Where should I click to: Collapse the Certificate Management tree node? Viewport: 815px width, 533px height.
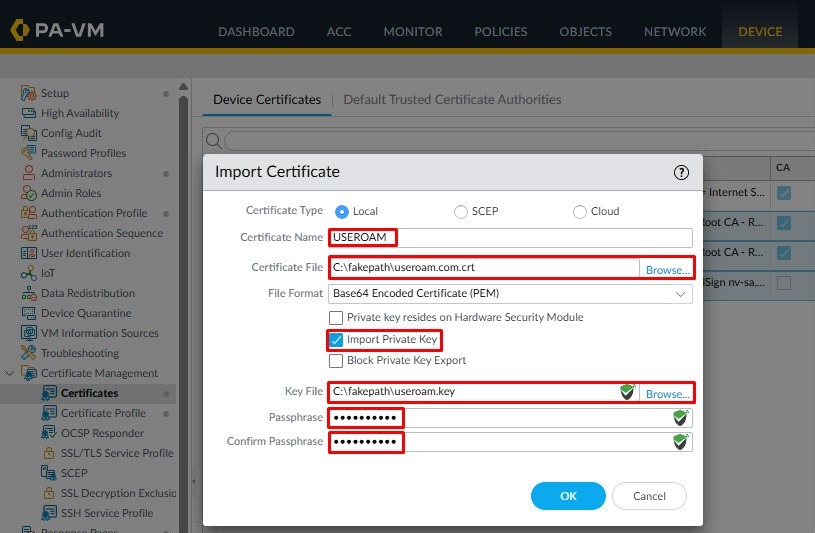9,373
